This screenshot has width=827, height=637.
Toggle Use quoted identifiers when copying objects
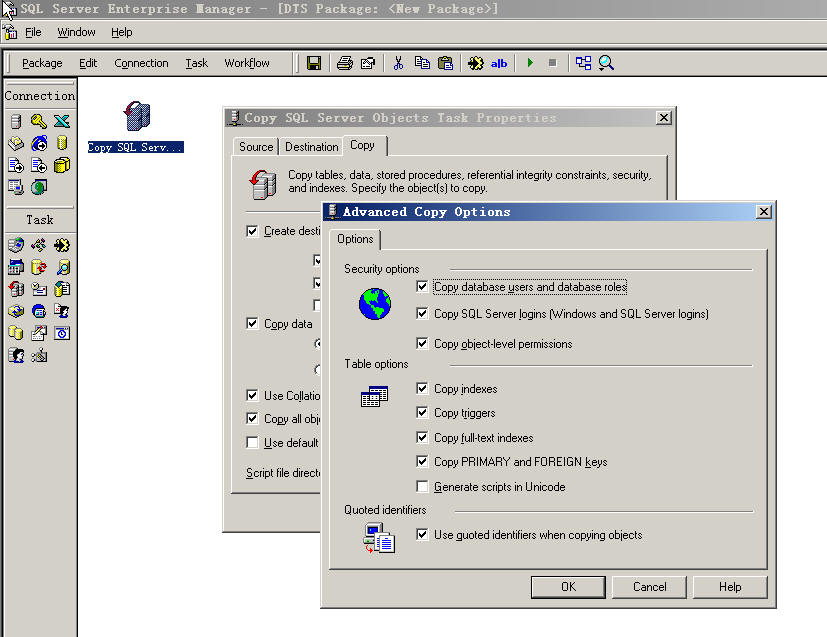(422, 534)
